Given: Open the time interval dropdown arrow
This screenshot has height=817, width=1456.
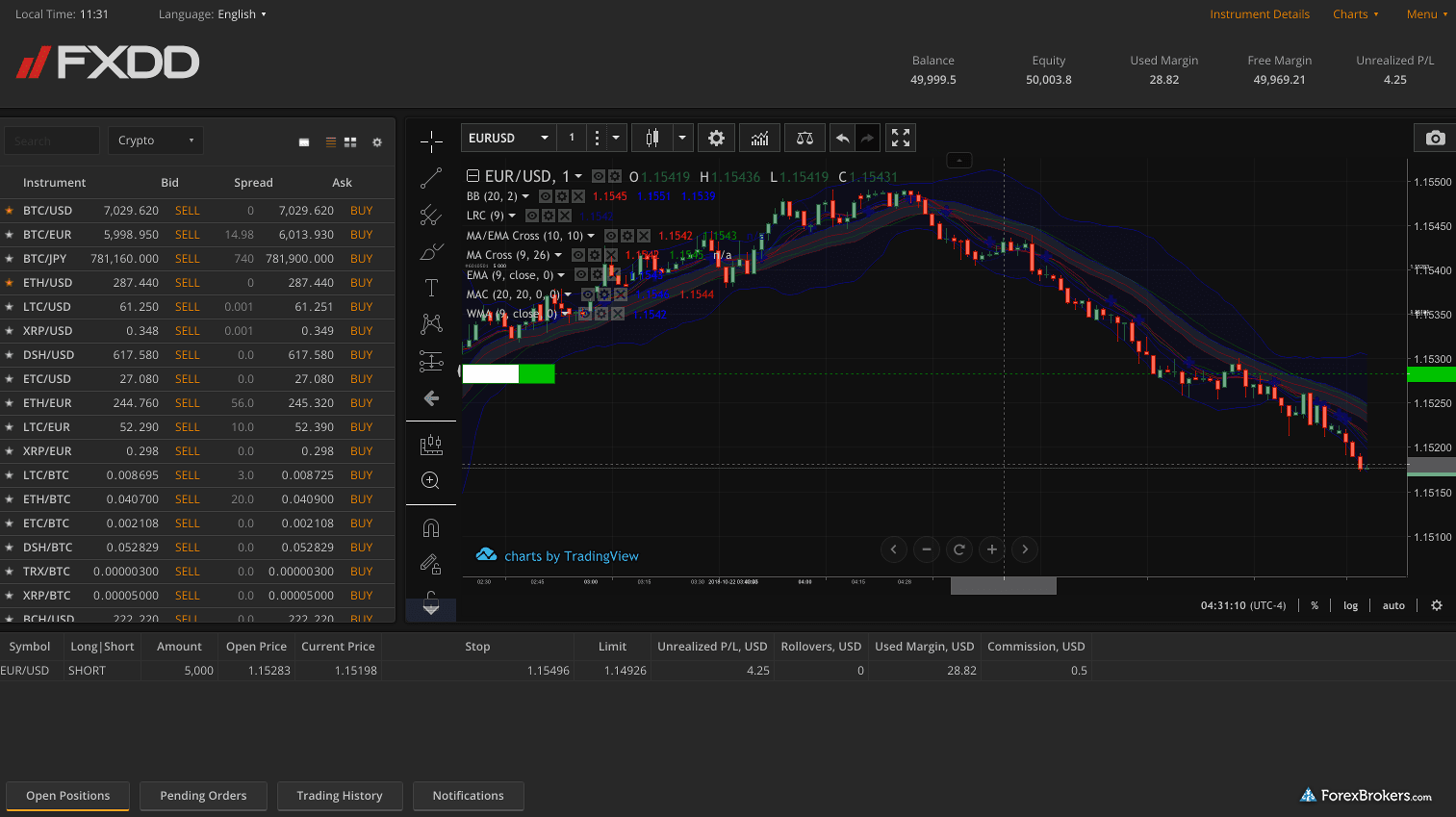Looking at the screenshot, I should pos(617,139).
